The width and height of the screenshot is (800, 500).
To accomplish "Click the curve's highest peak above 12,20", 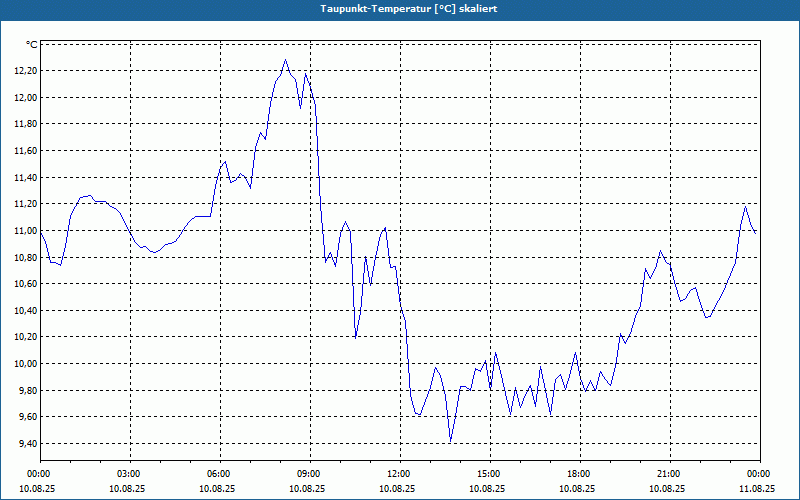I will 285,60.
